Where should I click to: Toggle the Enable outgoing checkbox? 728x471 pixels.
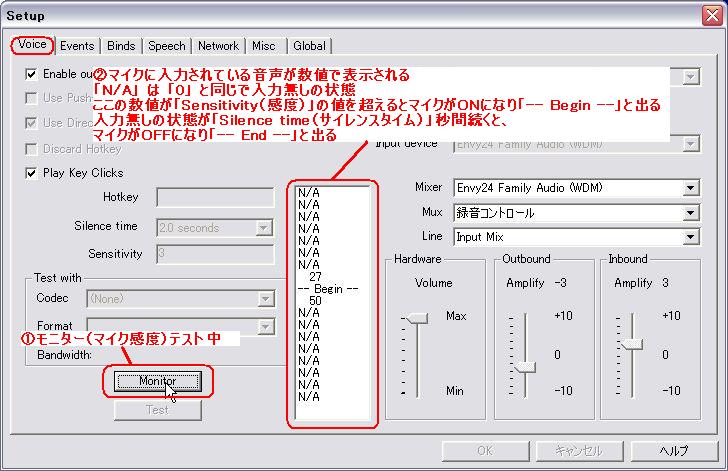(x=32, y=74)
